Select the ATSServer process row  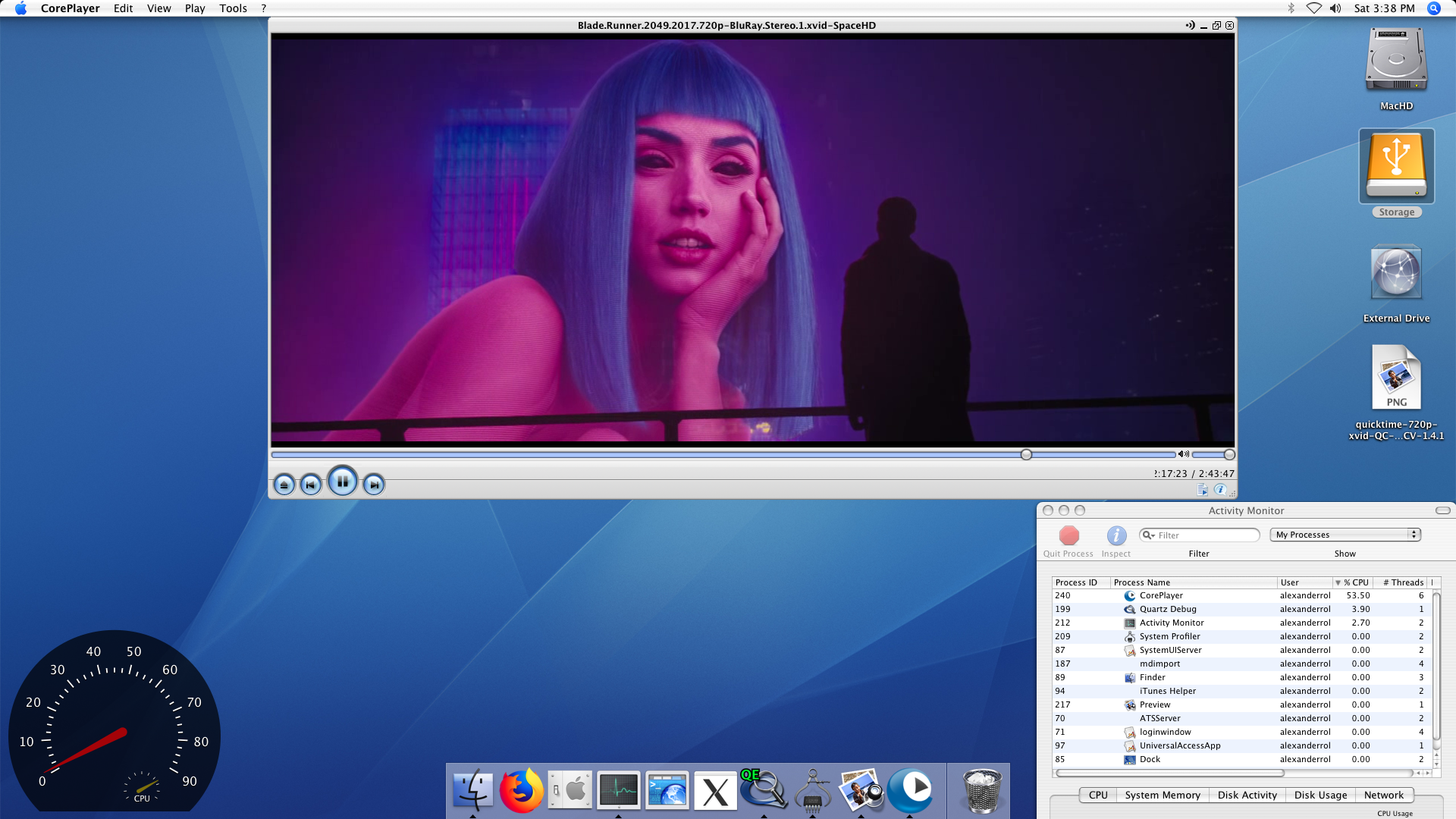point(1241,718)
